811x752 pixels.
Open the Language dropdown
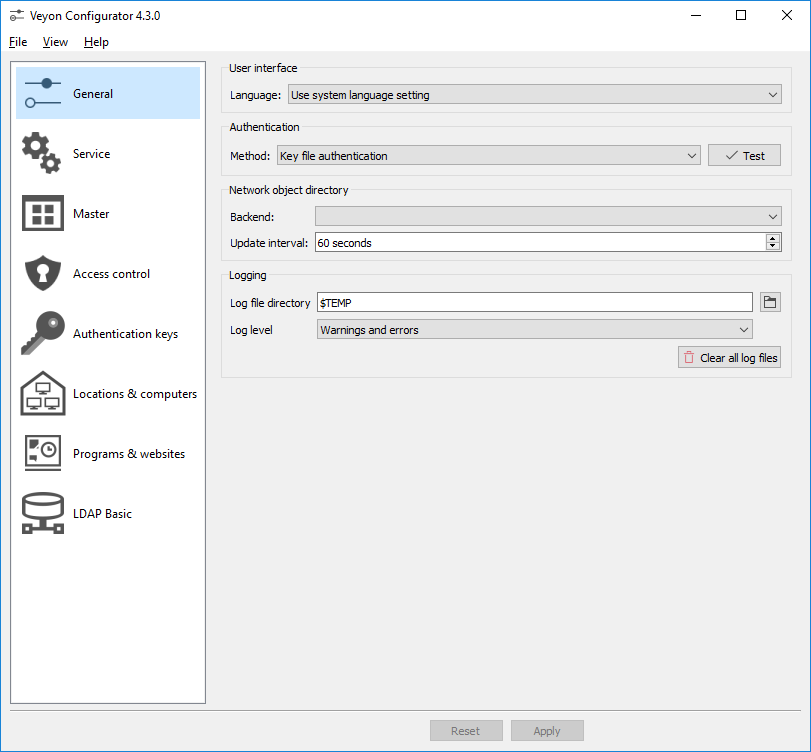click(534, 95)
